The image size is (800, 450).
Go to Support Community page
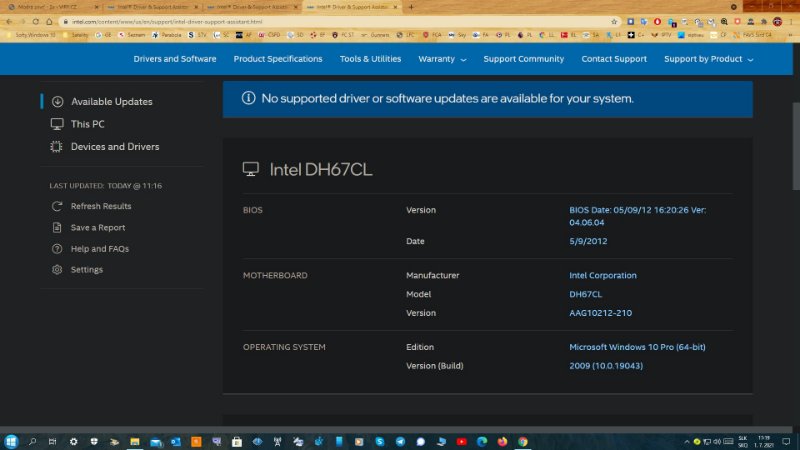[523, 59]
